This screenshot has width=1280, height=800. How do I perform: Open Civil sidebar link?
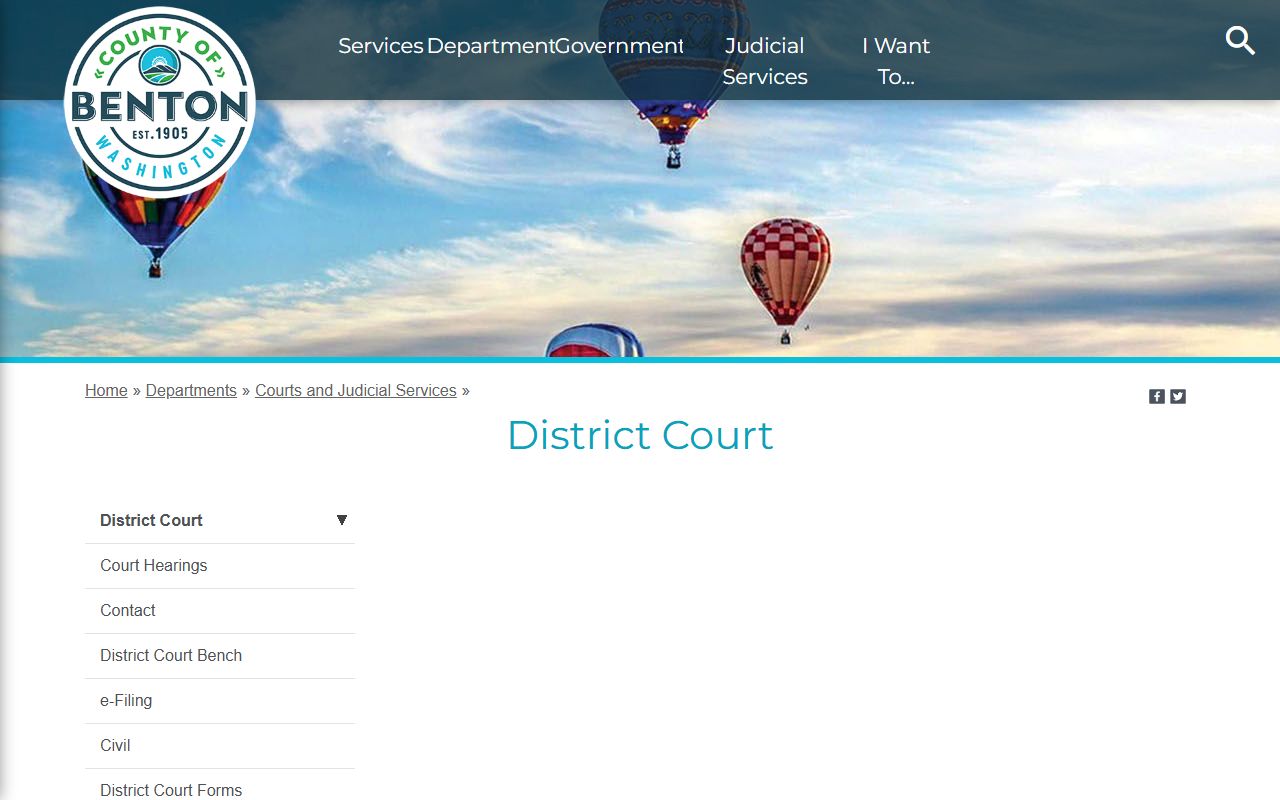(x=220, y=746)
